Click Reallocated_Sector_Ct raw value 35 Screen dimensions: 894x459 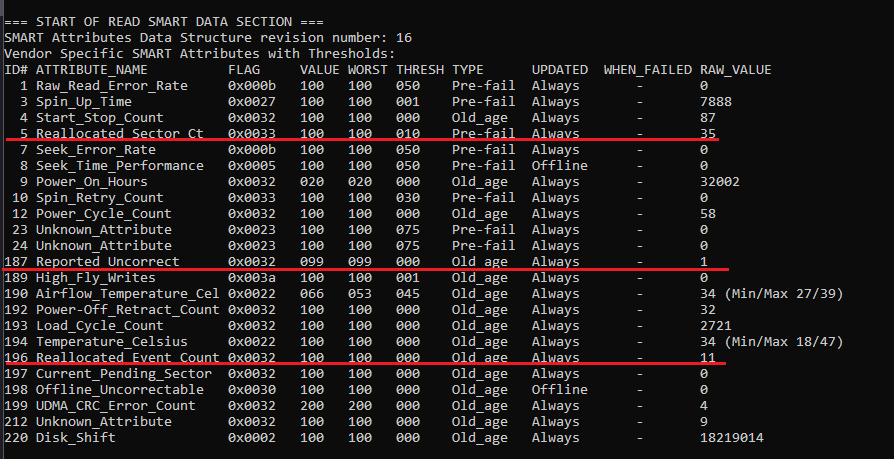708,134
